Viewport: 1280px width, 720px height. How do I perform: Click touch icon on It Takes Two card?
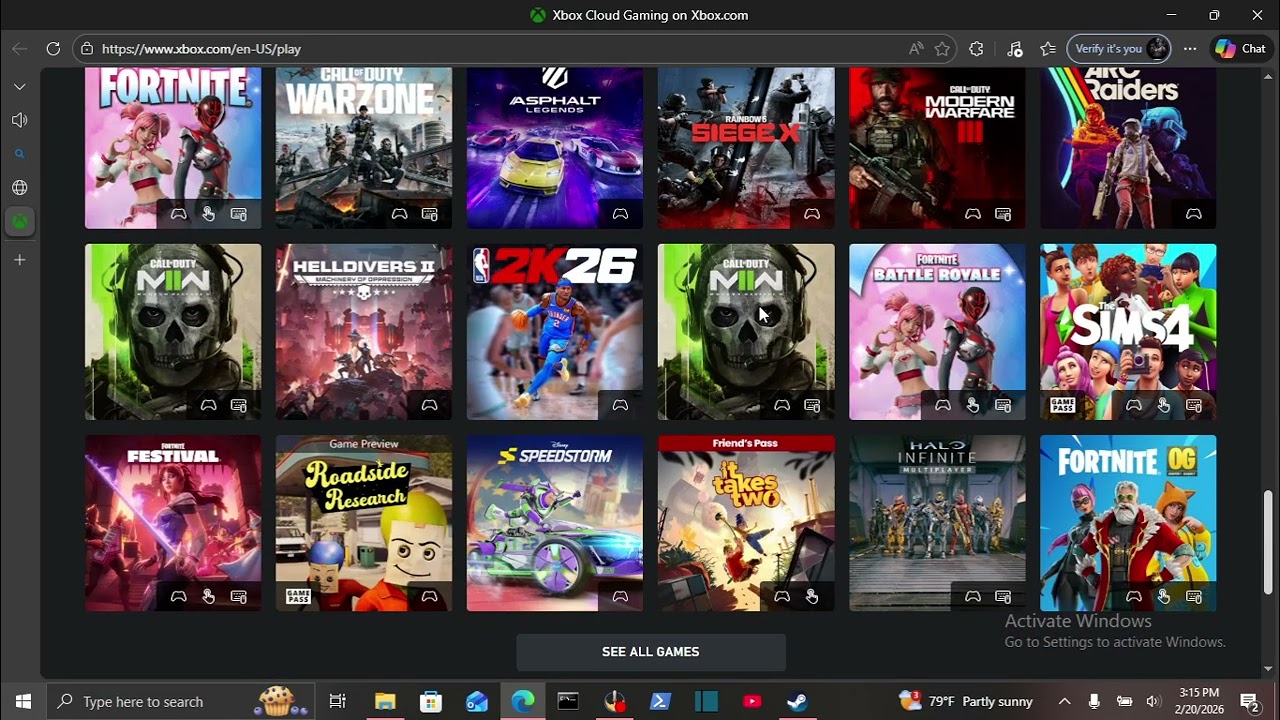point(812,597)
